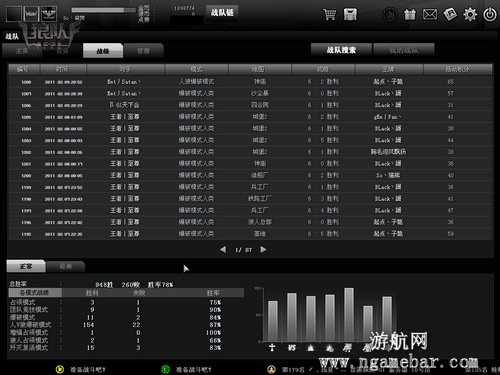Open the mail envelope icon
This screenshot has height=375, width=500.
coord(430,15)
